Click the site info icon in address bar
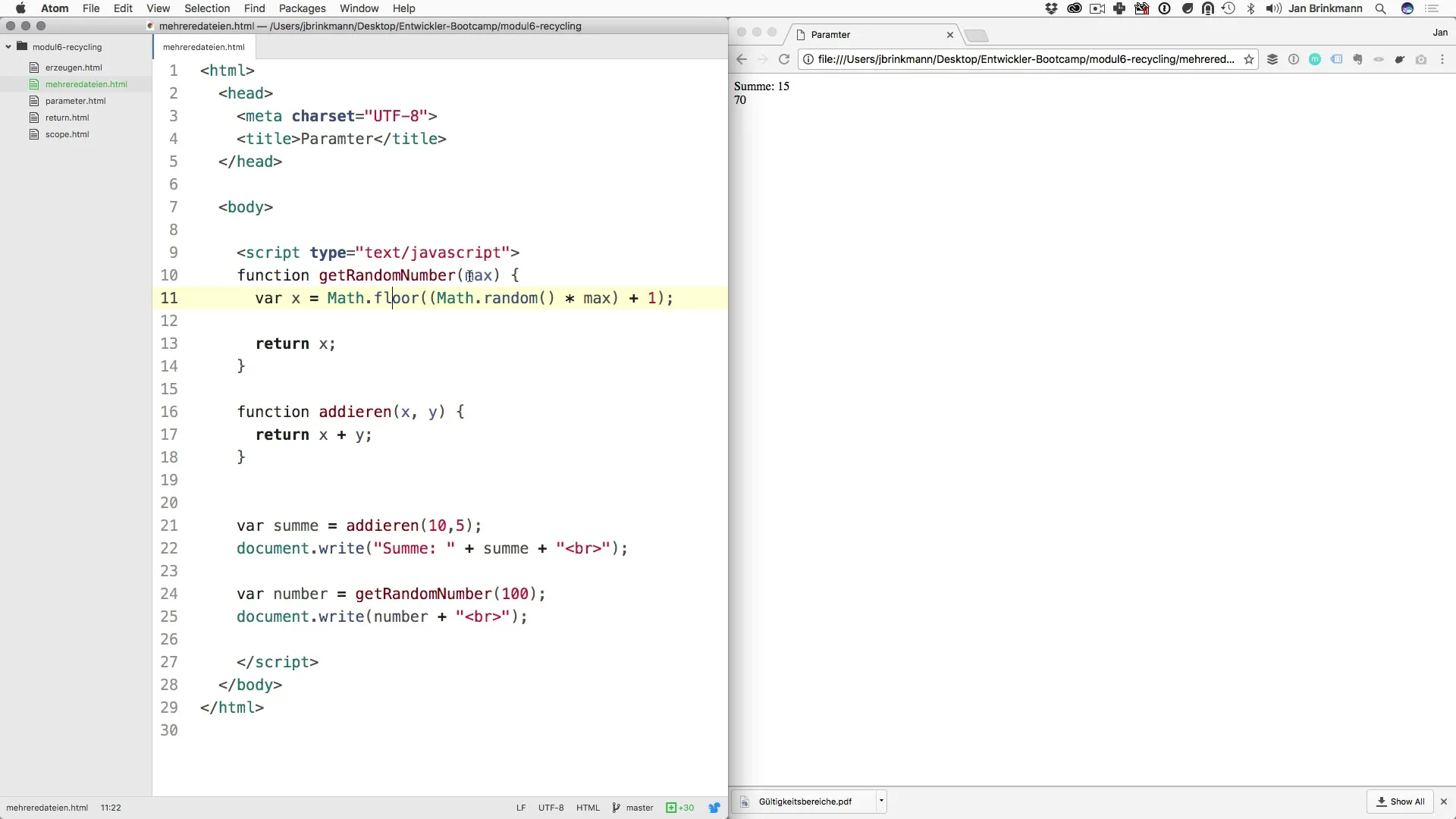1456x819 pixels. click(808, 59)
